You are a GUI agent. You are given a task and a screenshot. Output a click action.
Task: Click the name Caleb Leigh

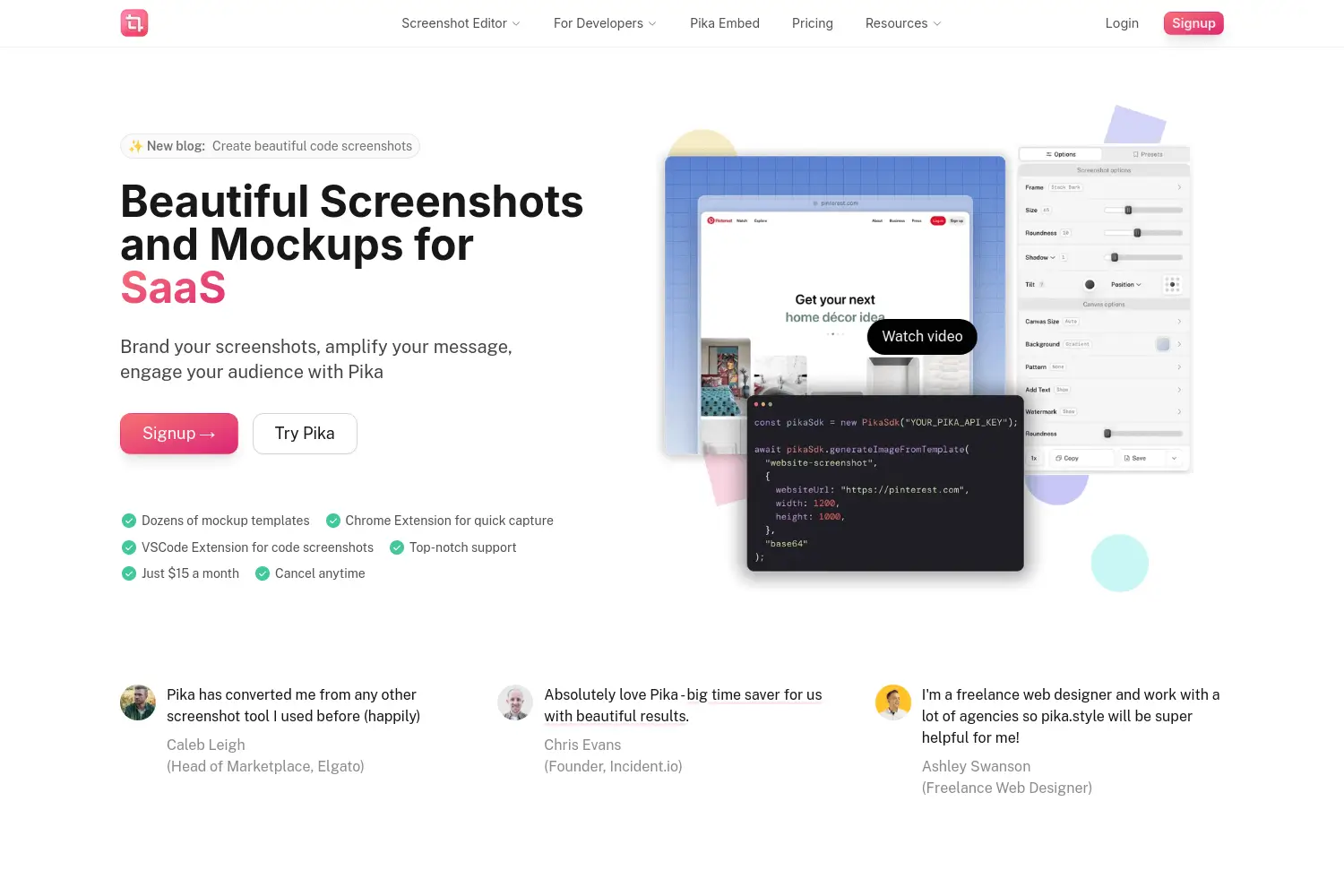pos(206,745)
